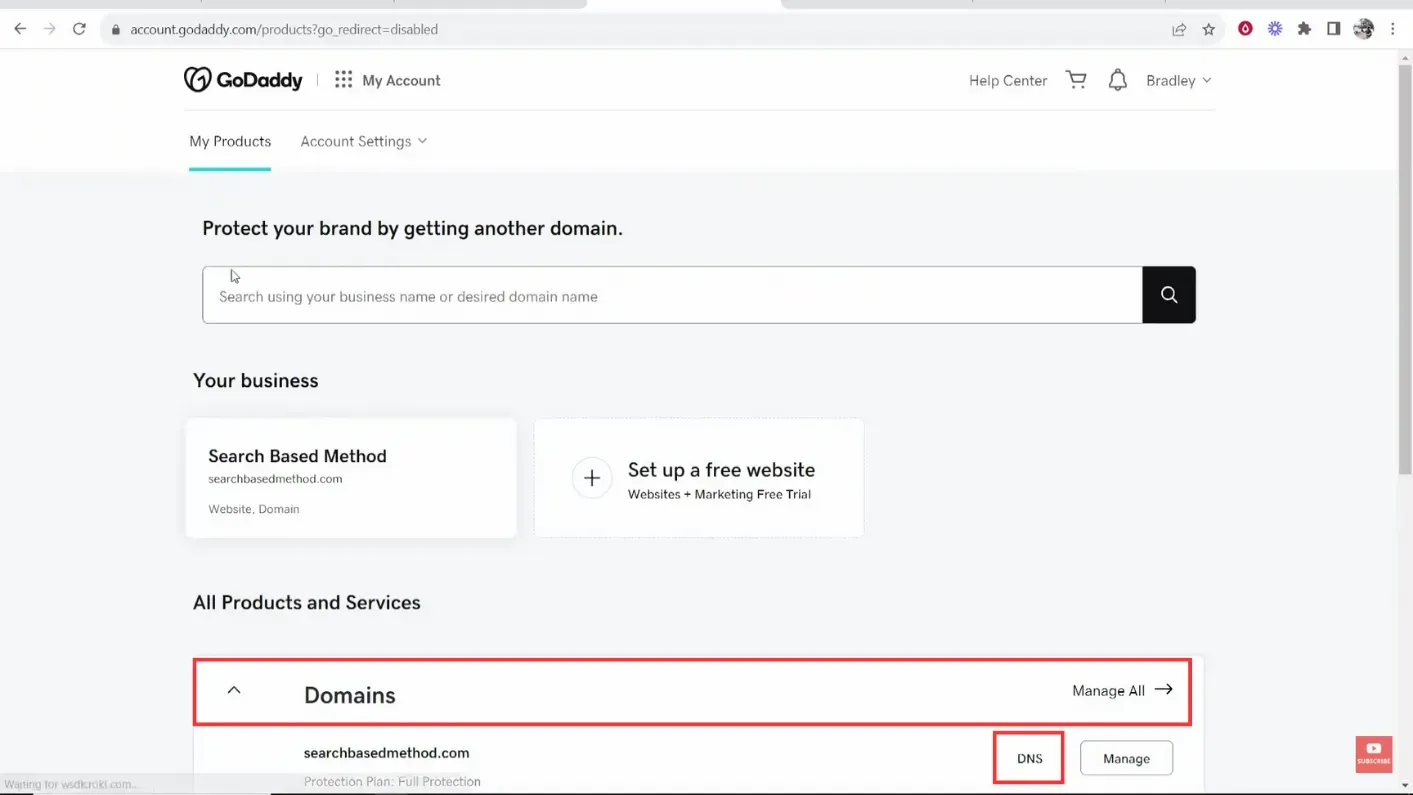Screen dimensions: 1413x795
Task: Click the Domains section heading
Action: coord(350,695)
